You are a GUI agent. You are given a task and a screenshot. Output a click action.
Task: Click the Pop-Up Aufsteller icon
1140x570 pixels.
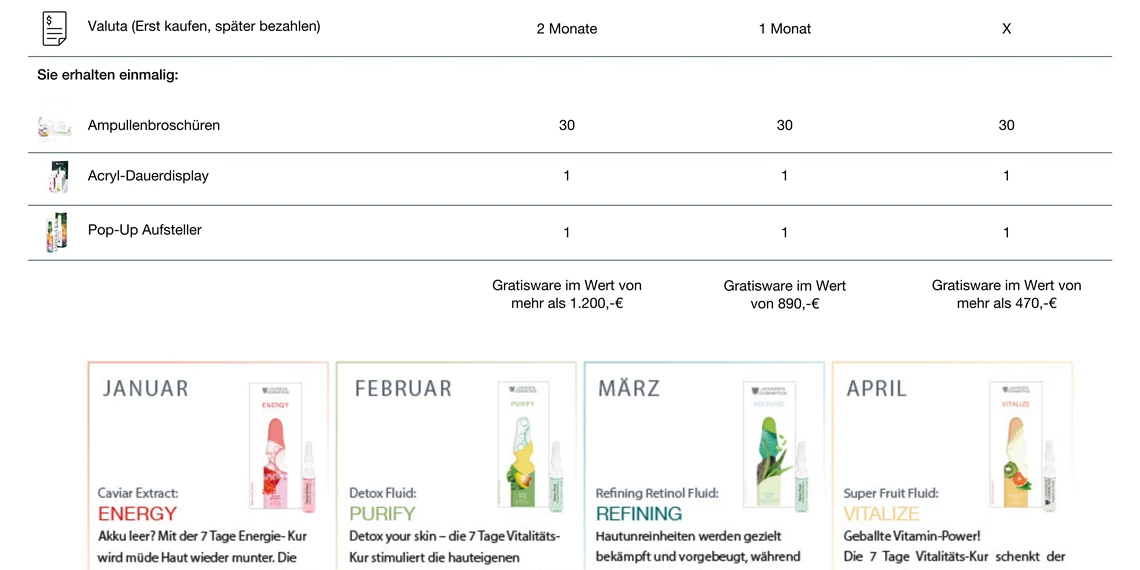point(57,232)
